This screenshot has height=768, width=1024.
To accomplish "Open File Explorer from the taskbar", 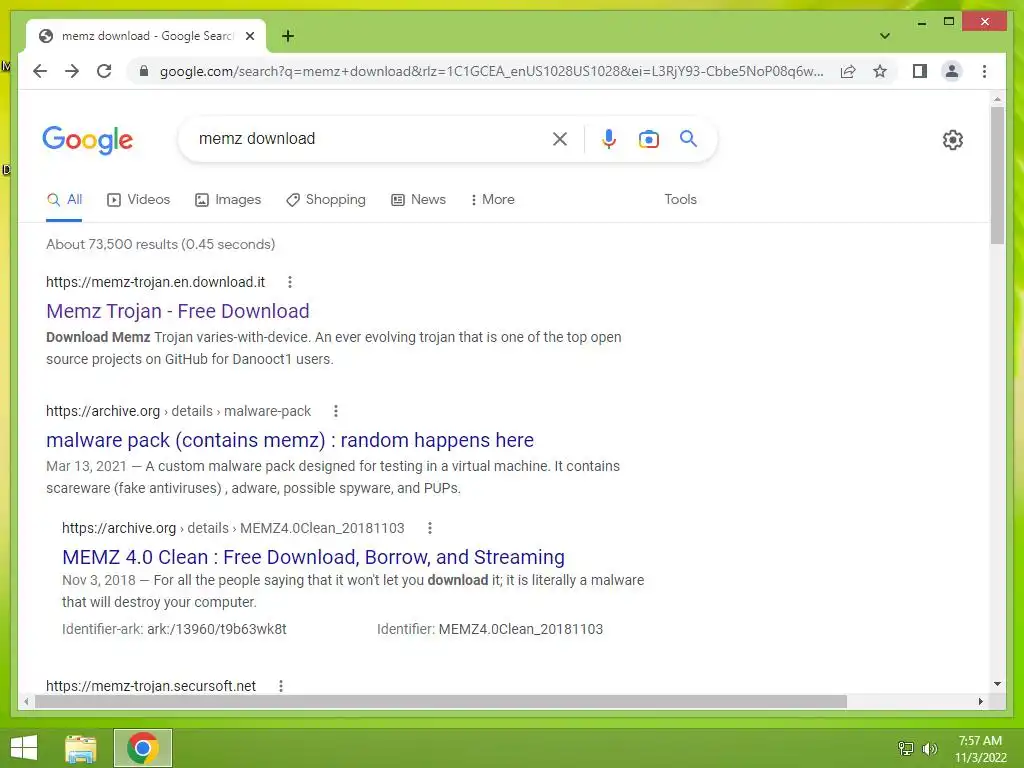I will point(81,748).
